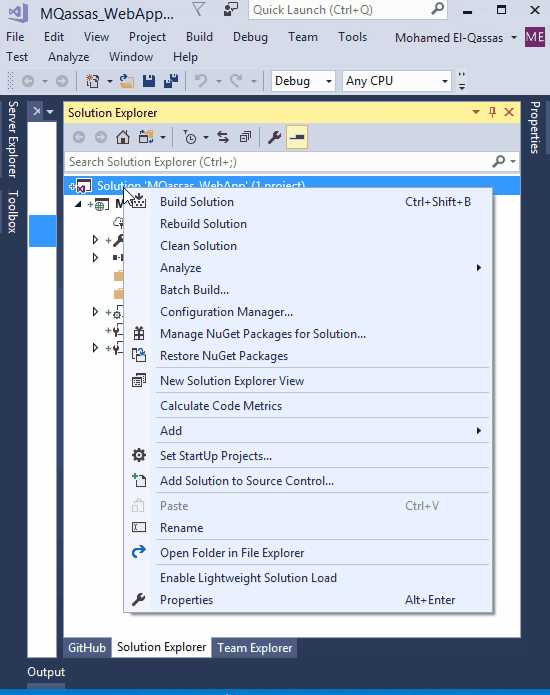Image resolution: width=550 pixels, height=695 pixels.
Task: Click the Collapse All icon in Solution Explorer
Action: coord(245,137)
